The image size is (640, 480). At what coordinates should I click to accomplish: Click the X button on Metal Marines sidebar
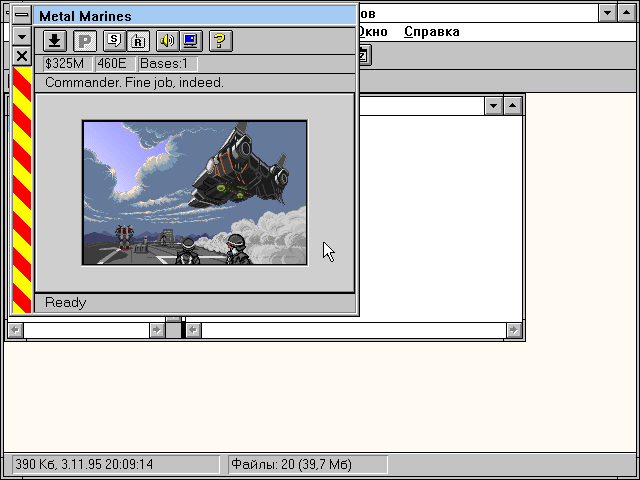[22, 56]
